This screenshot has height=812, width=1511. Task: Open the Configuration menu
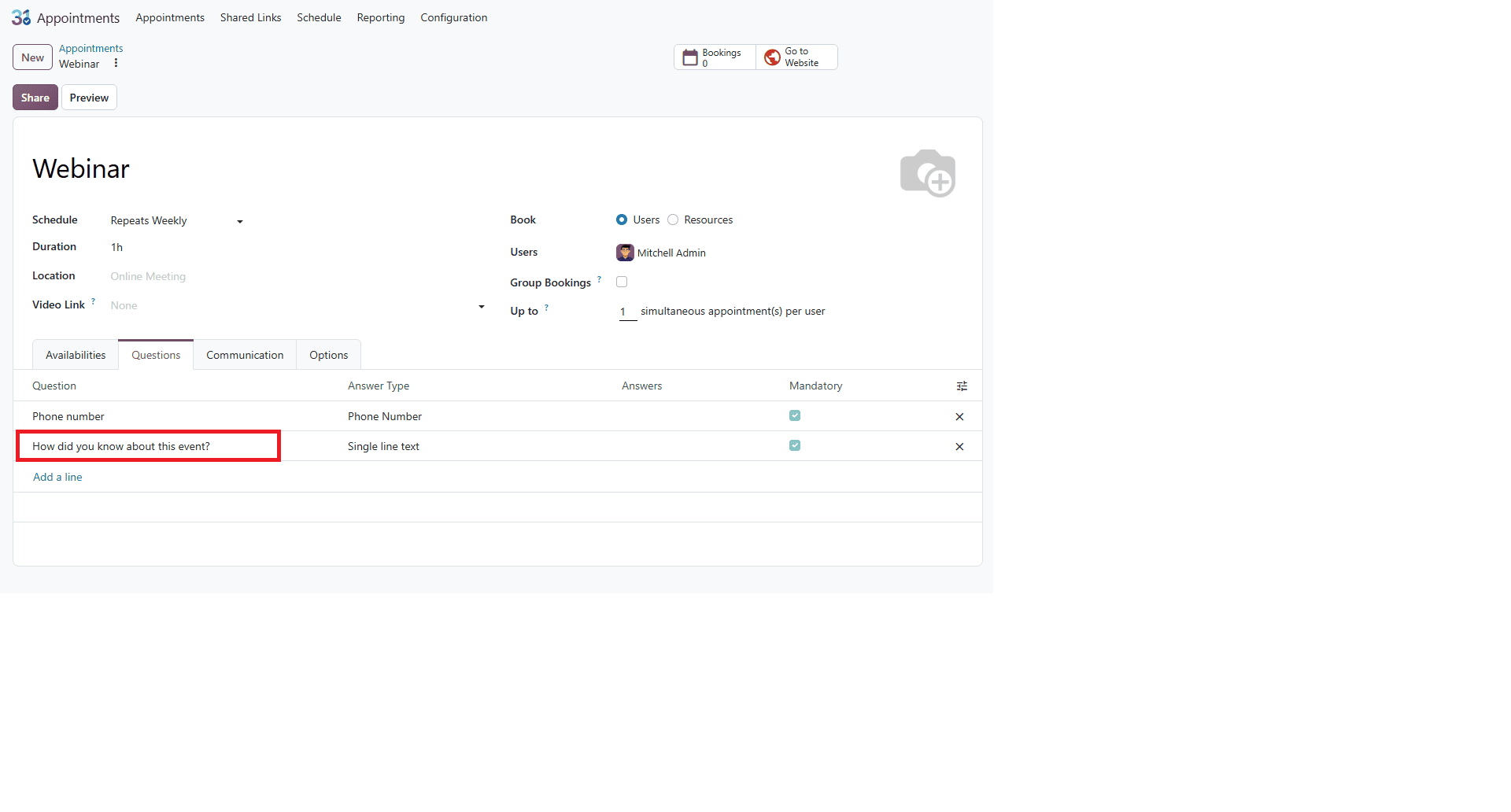click(x=454, y=17)
